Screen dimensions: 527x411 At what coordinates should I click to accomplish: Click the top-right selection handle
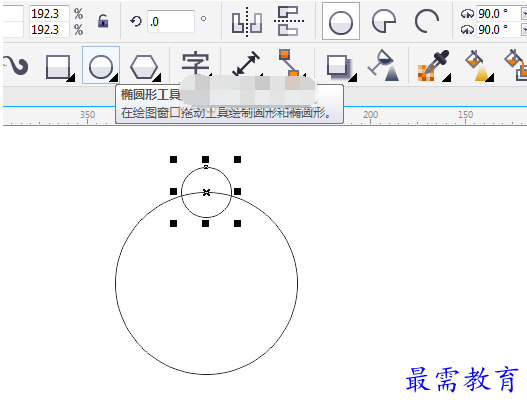tap(237, 159)
